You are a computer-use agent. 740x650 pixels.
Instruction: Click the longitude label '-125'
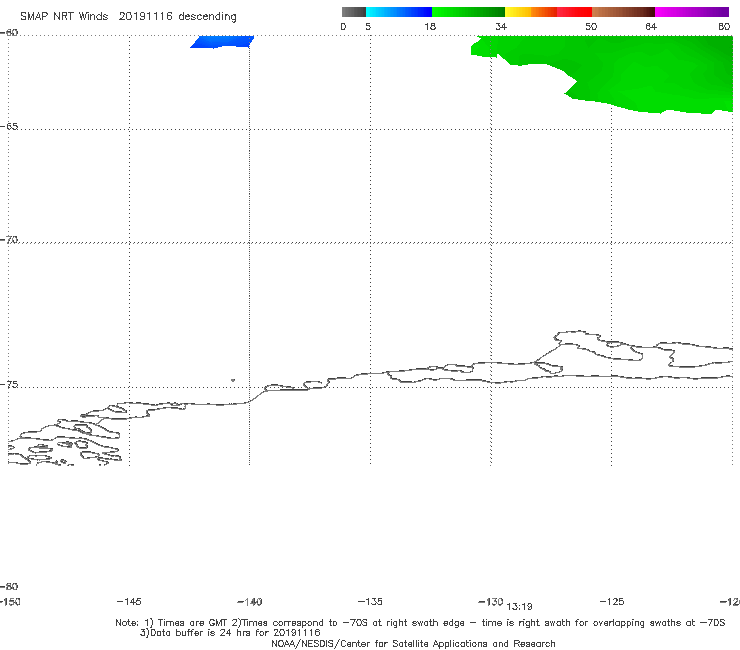pyautogui.click(x=612, y=601)
